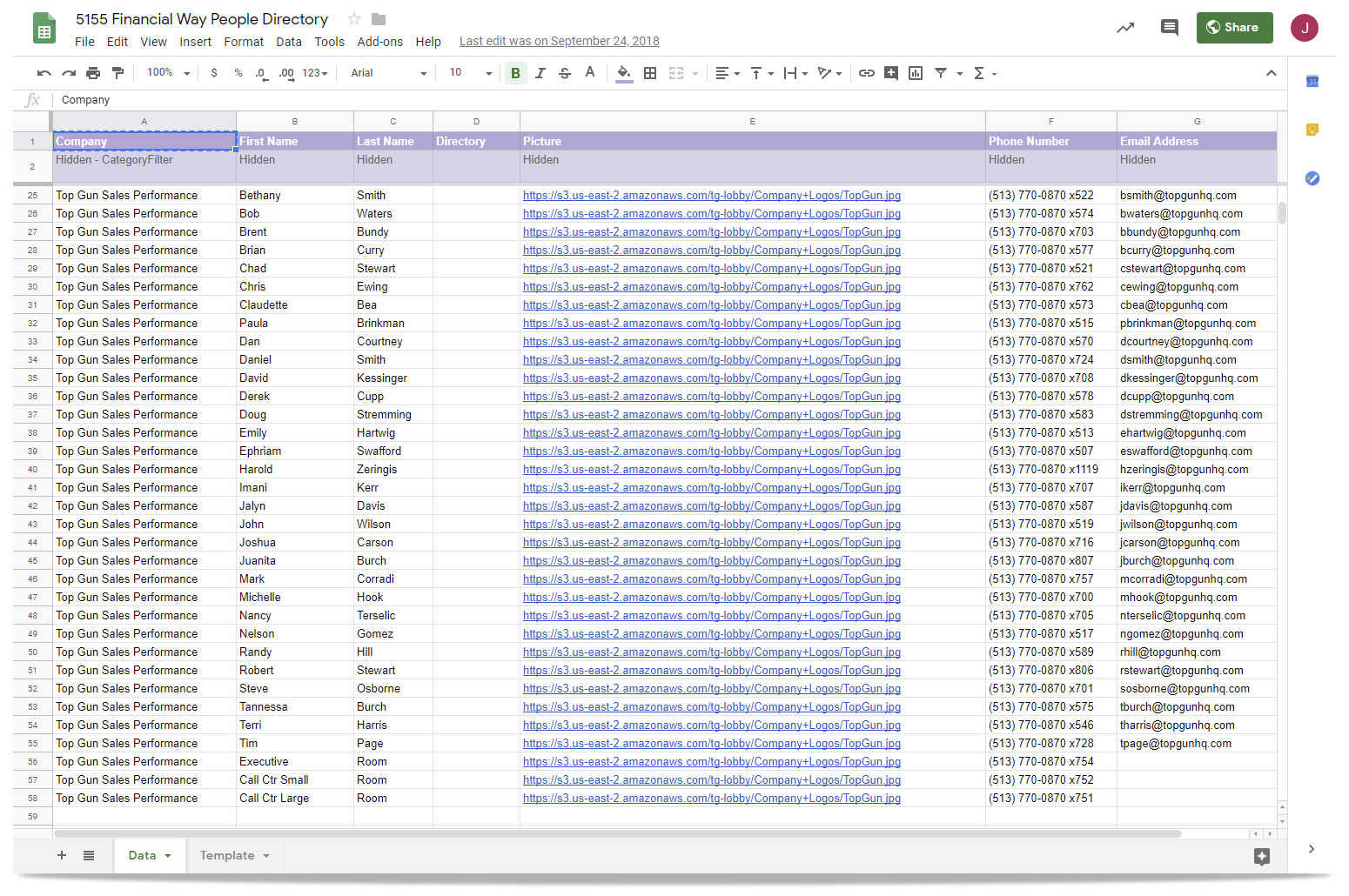
Task: Open the merge cells options arrow
Action: (695, 74)
